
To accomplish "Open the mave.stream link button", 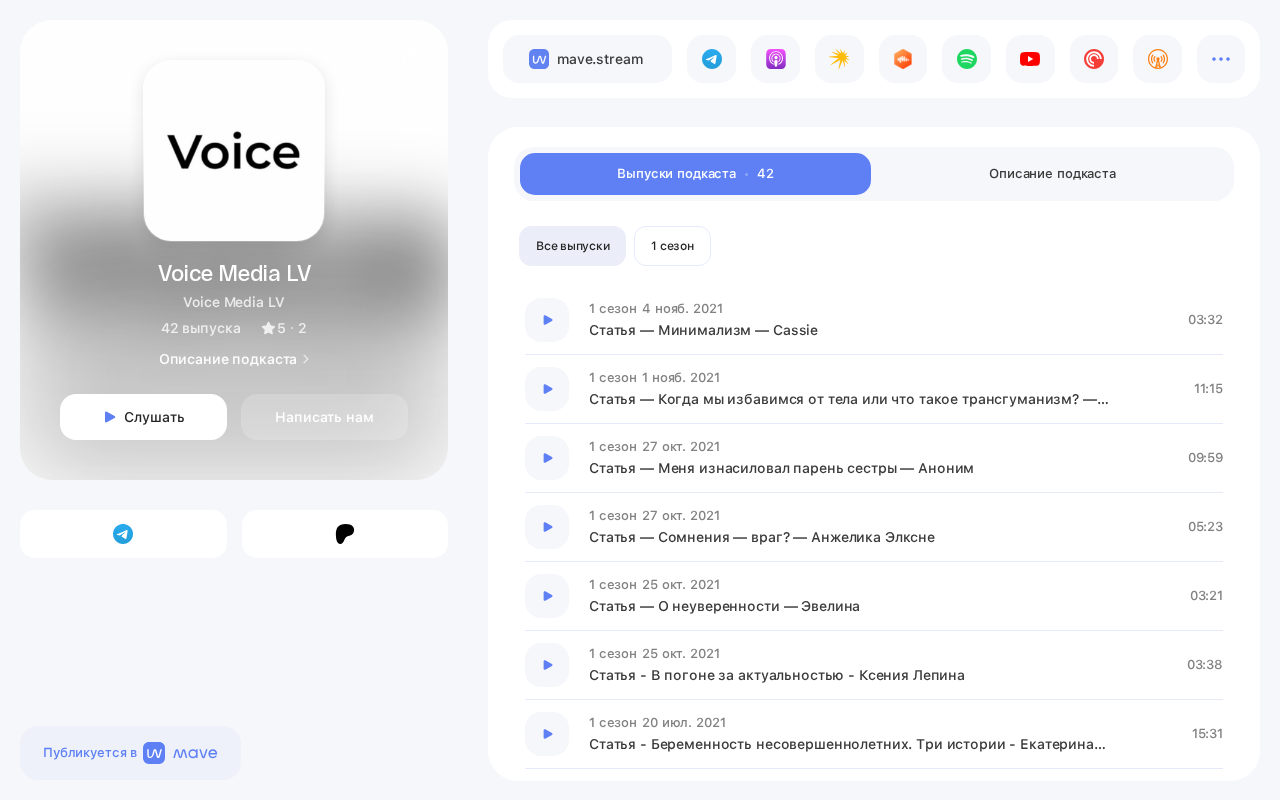I will (587, 59).
